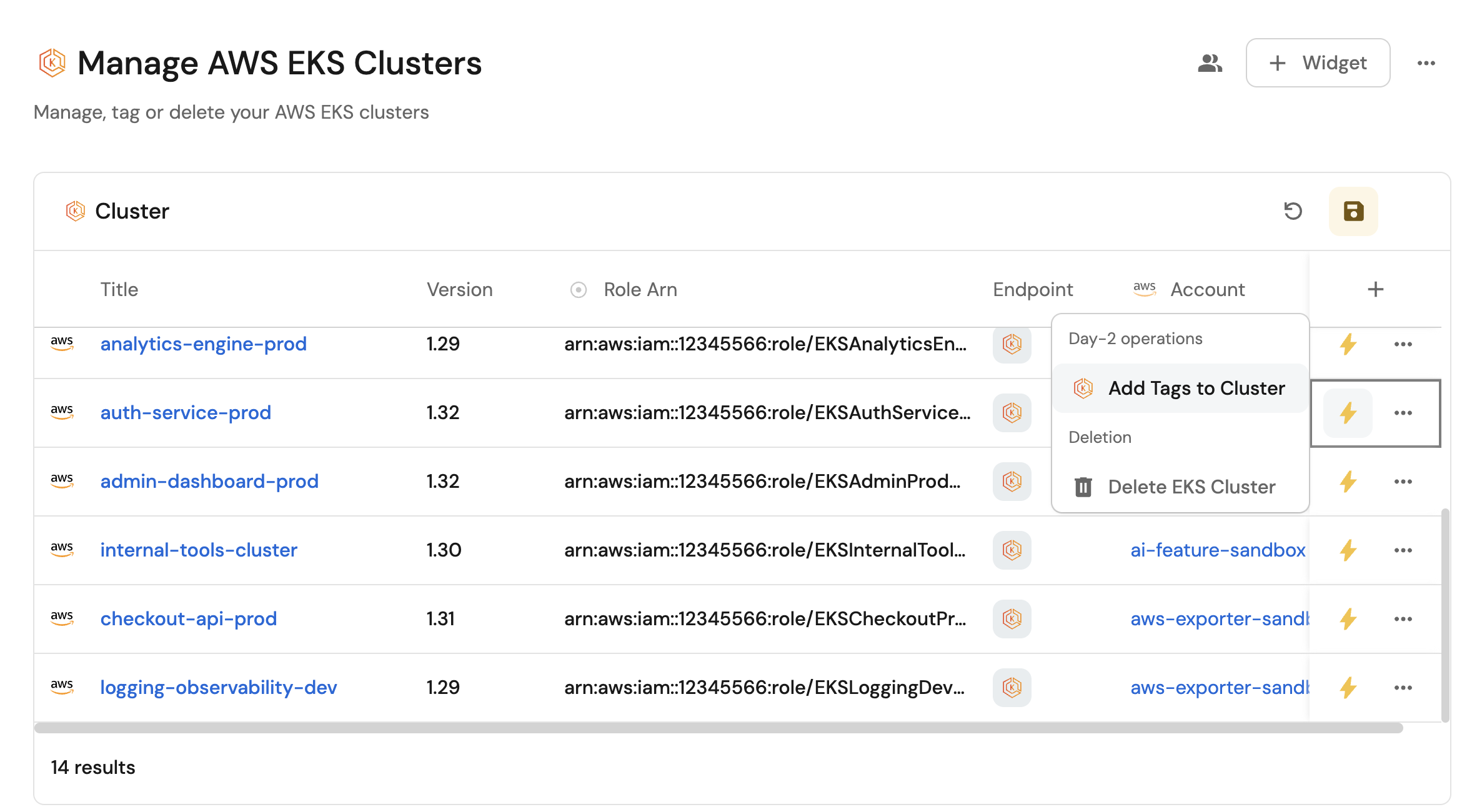Click the save view icon in Cluster header
This screenshot has width=1477, height=812.
click(x=1353, y=211)
